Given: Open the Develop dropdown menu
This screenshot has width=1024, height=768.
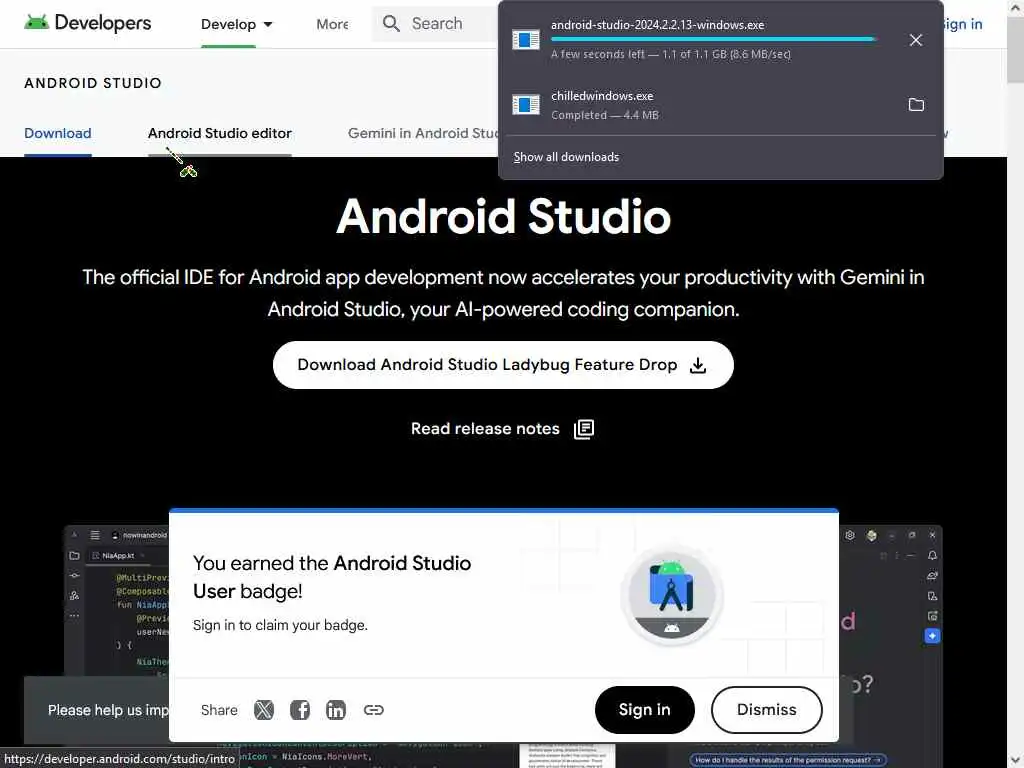Looking at the screenshot, I should pyautogui.click(x=236, y=24).
